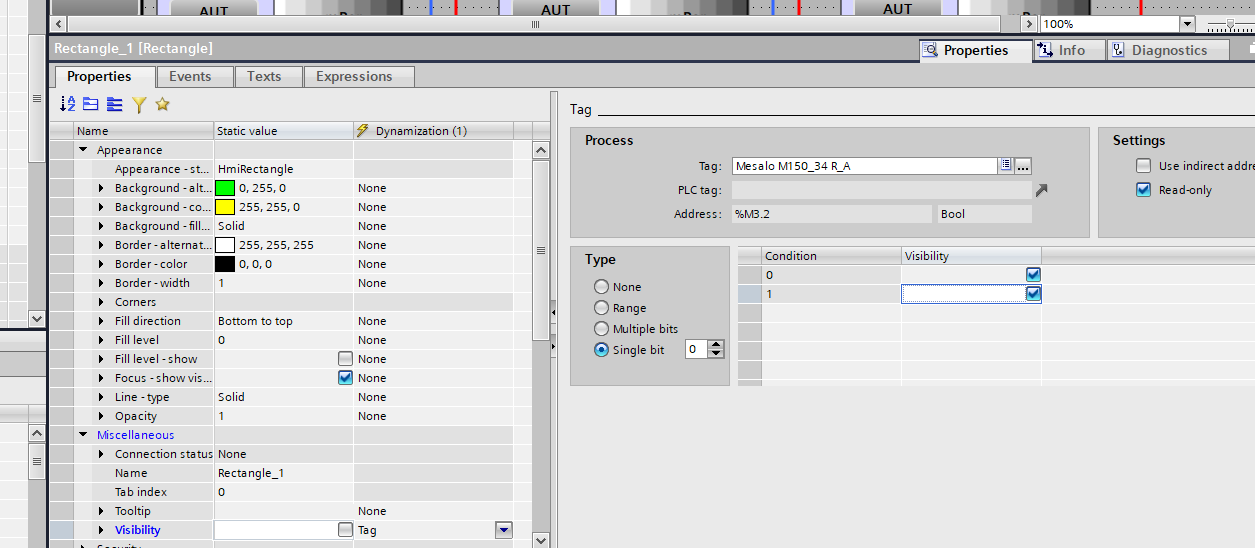Expand the Tooltip property
Image resolution: width=1255 pixels, height=548 pixels.
[101, 511]
